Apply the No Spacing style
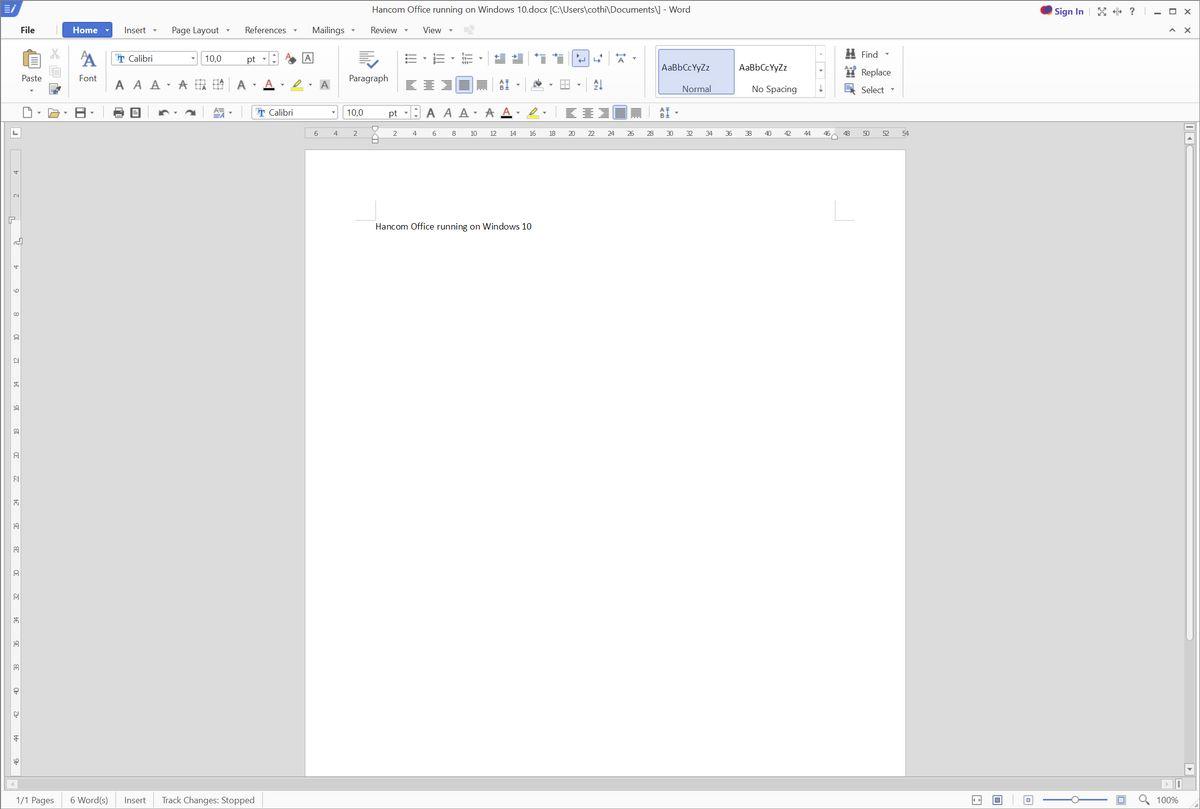Screen dimensions: 1200x809 pos(774,73)
